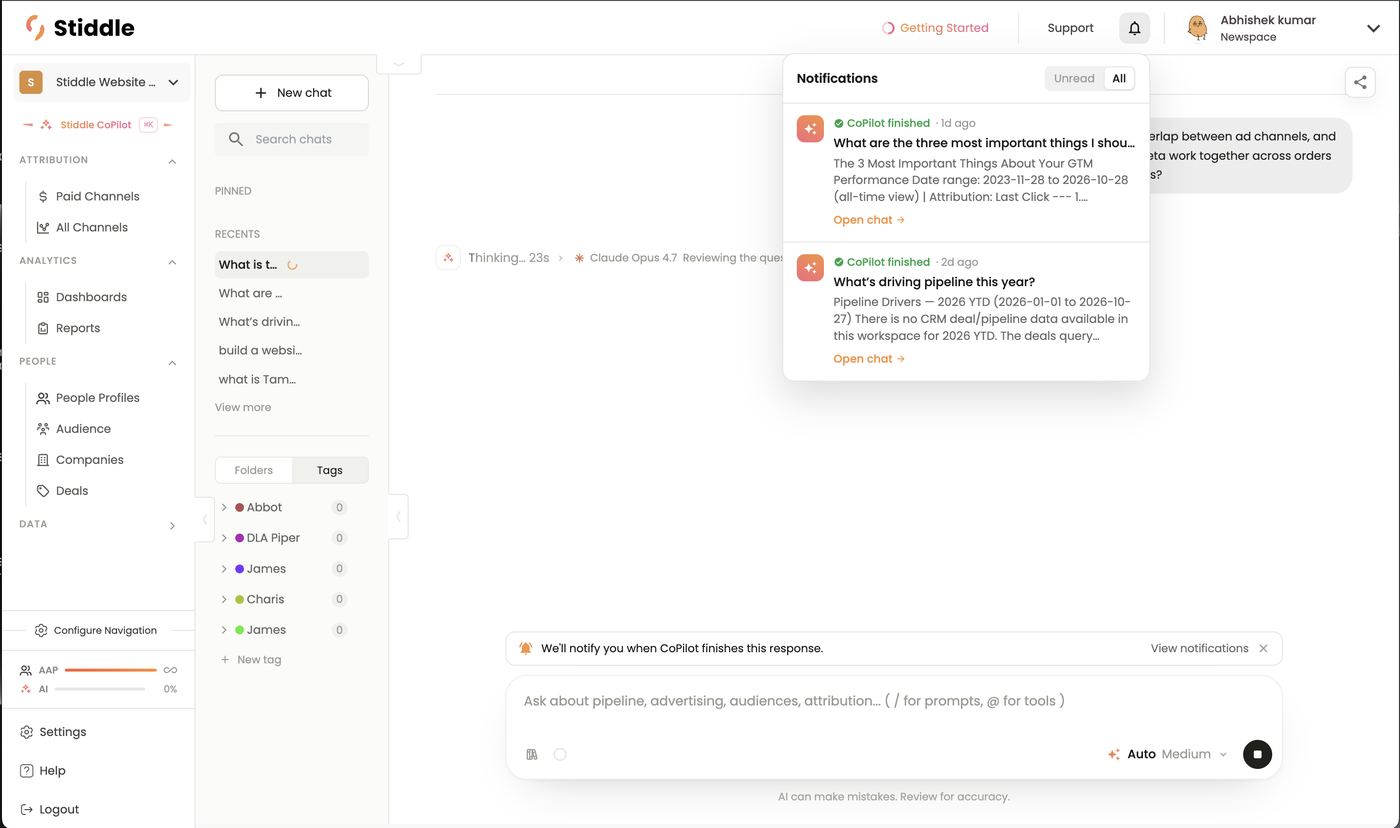This screenshot has width=1400, height=828.
Task: Start a New chat
Action: click(x=292, y=93)
